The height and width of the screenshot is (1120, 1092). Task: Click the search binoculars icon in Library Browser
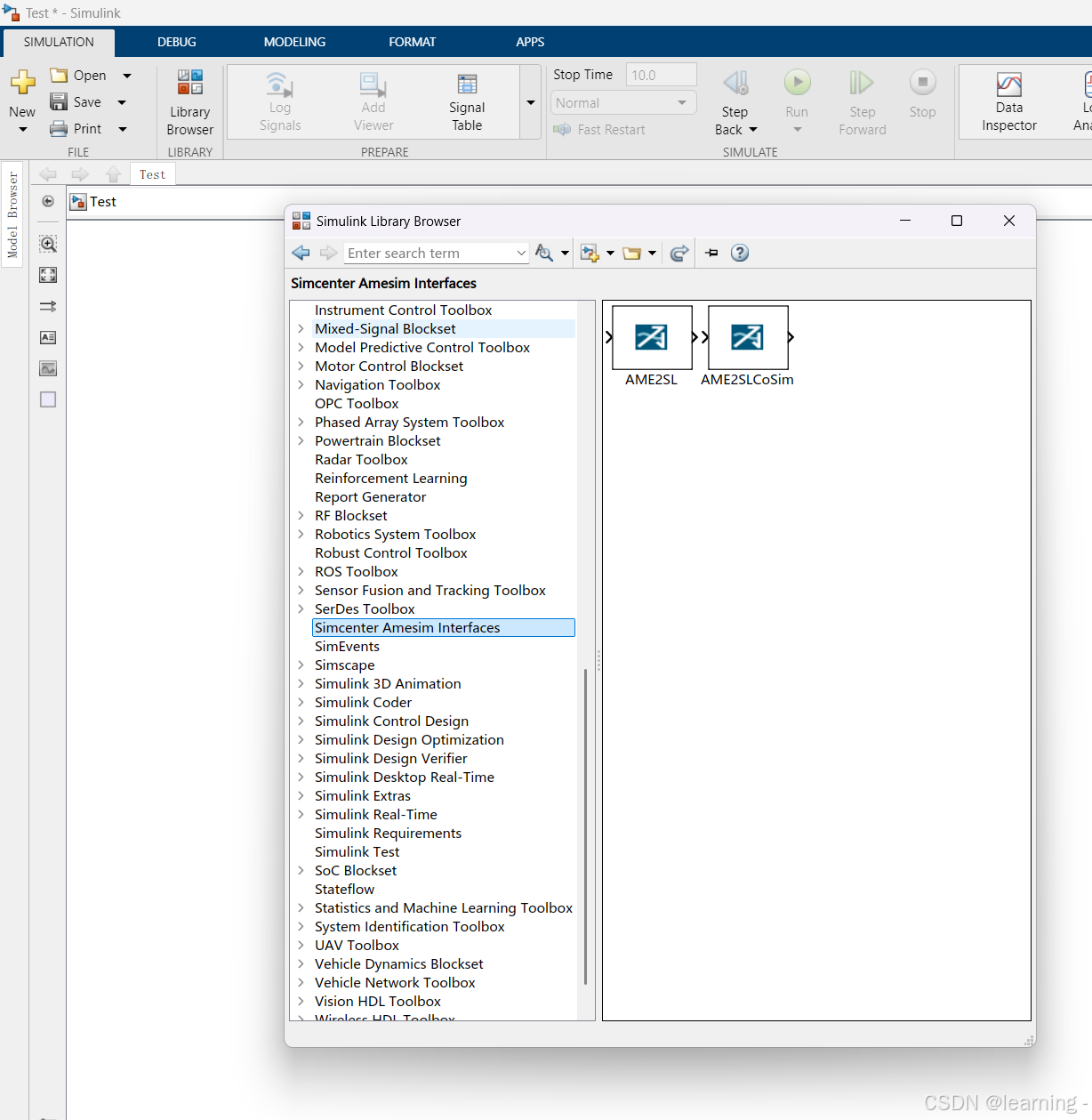pos(544,253)
